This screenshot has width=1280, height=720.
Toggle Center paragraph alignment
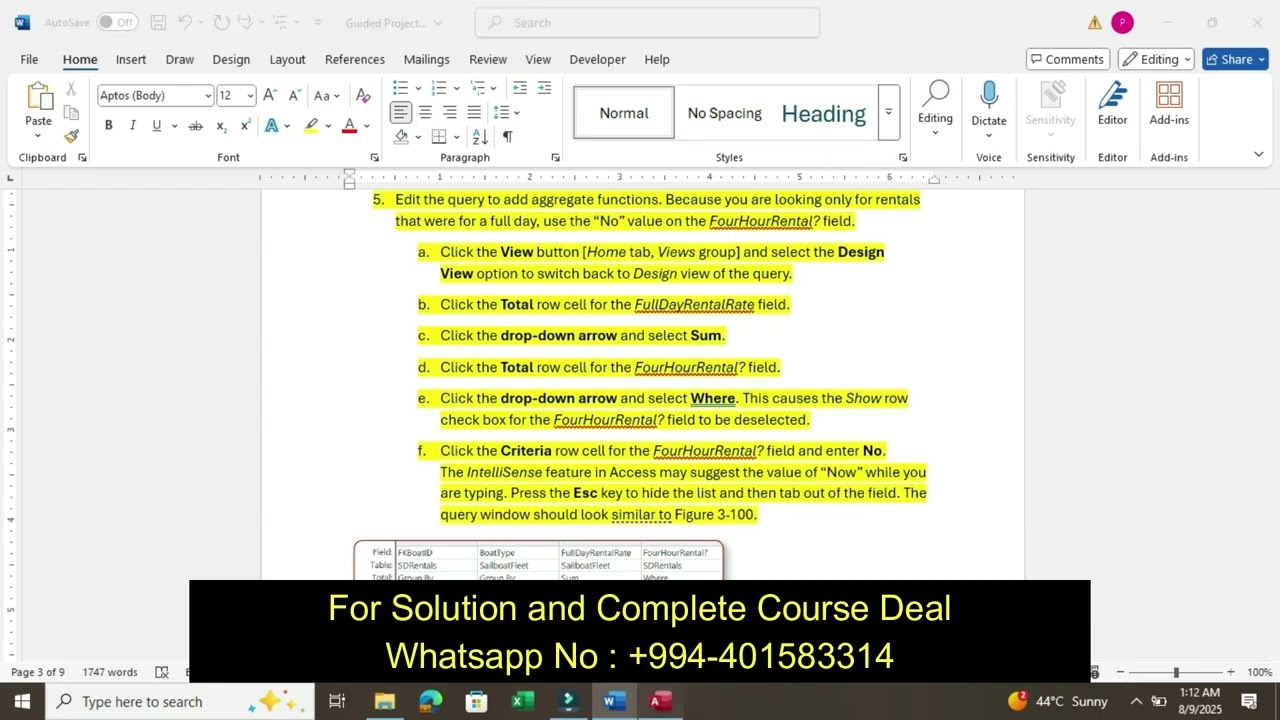[425, 112]
